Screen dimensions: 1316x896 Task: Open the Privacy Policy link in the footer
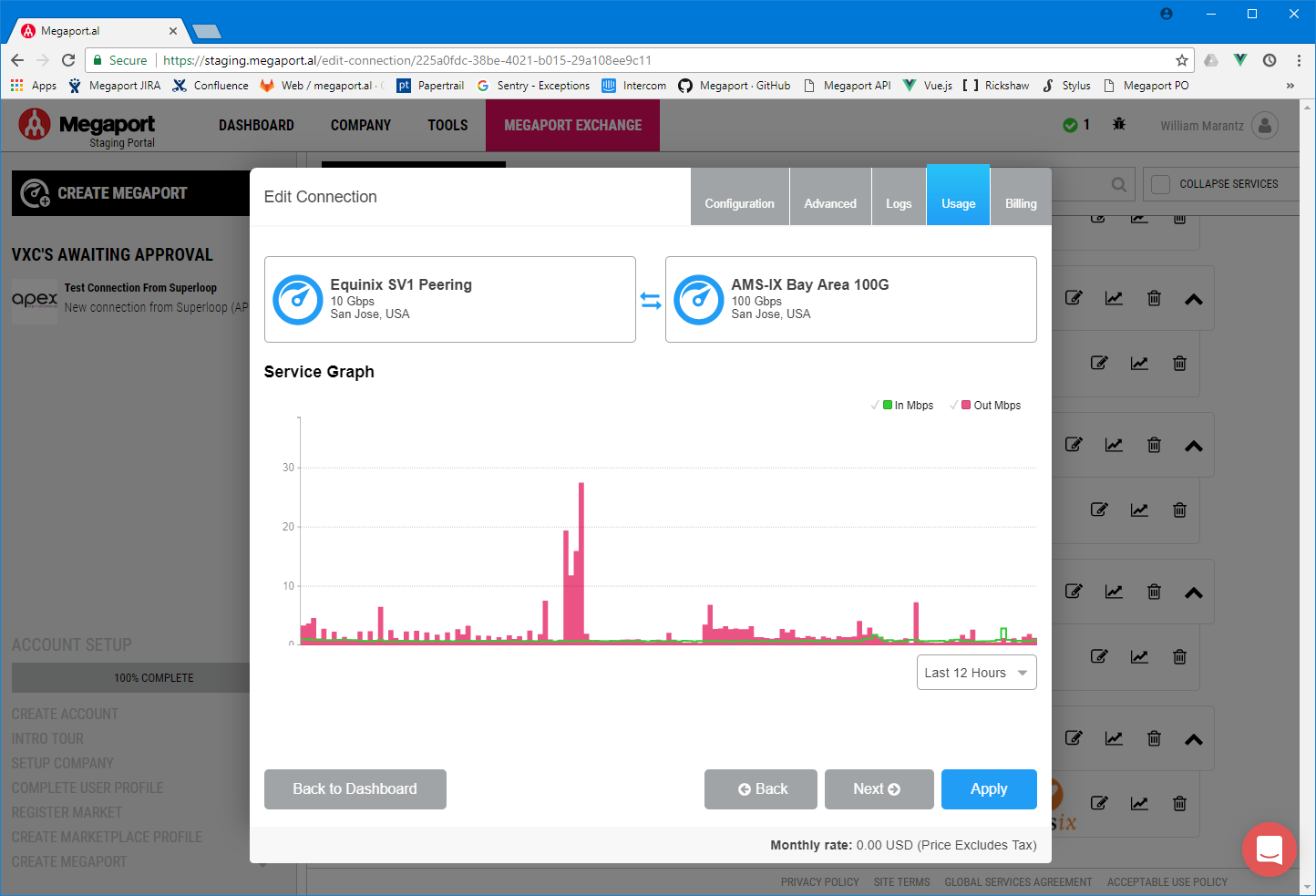tap(818, 881)
